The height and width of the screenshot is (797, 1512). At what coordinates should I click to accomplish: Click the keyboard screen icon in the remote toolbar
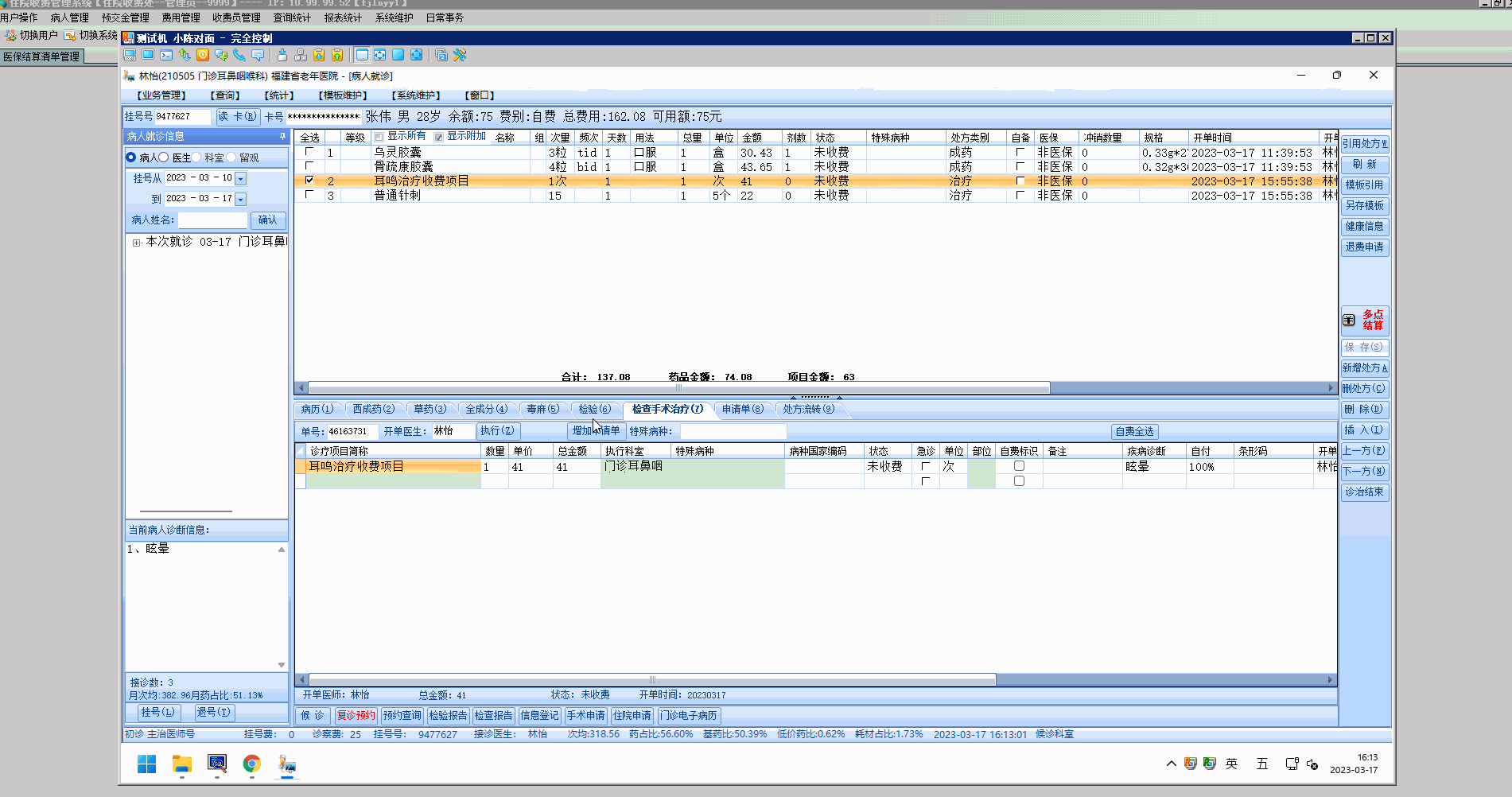pyautogui.click(x=130, y=55)
